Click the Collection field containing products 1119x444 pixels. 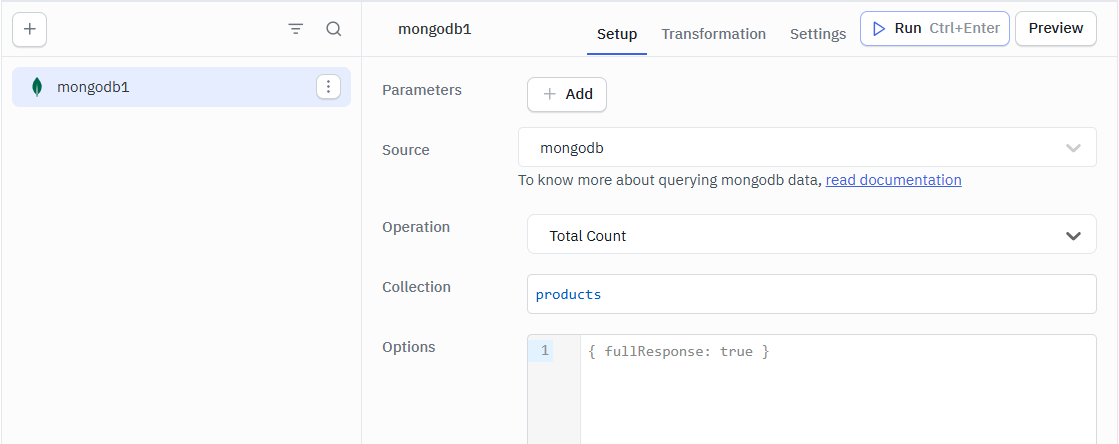[810, 295]
